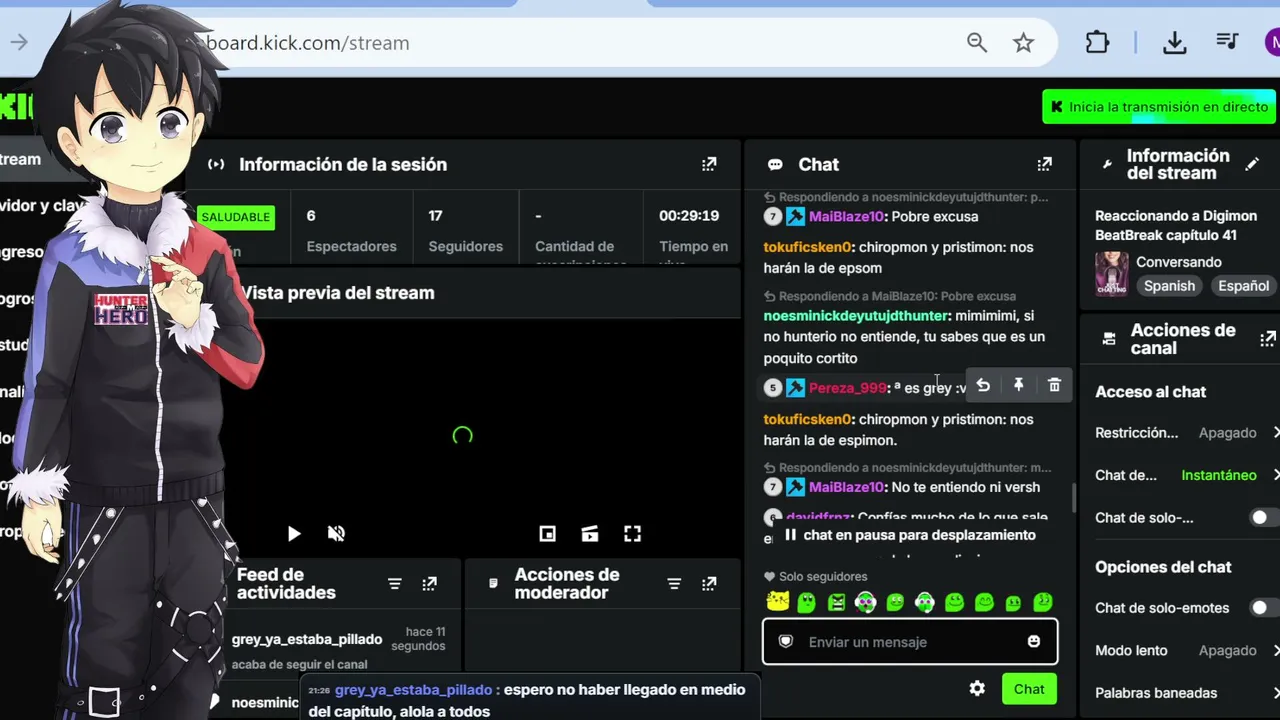Screen dimensions: 1280x720
Task: Click the chat panel scrollbar
Action: point(1073,497)
